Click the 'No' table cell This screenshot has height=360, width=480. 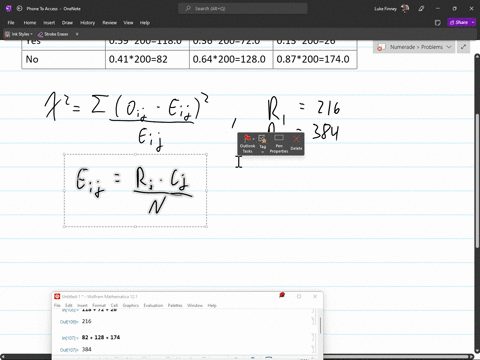[63, 59]
